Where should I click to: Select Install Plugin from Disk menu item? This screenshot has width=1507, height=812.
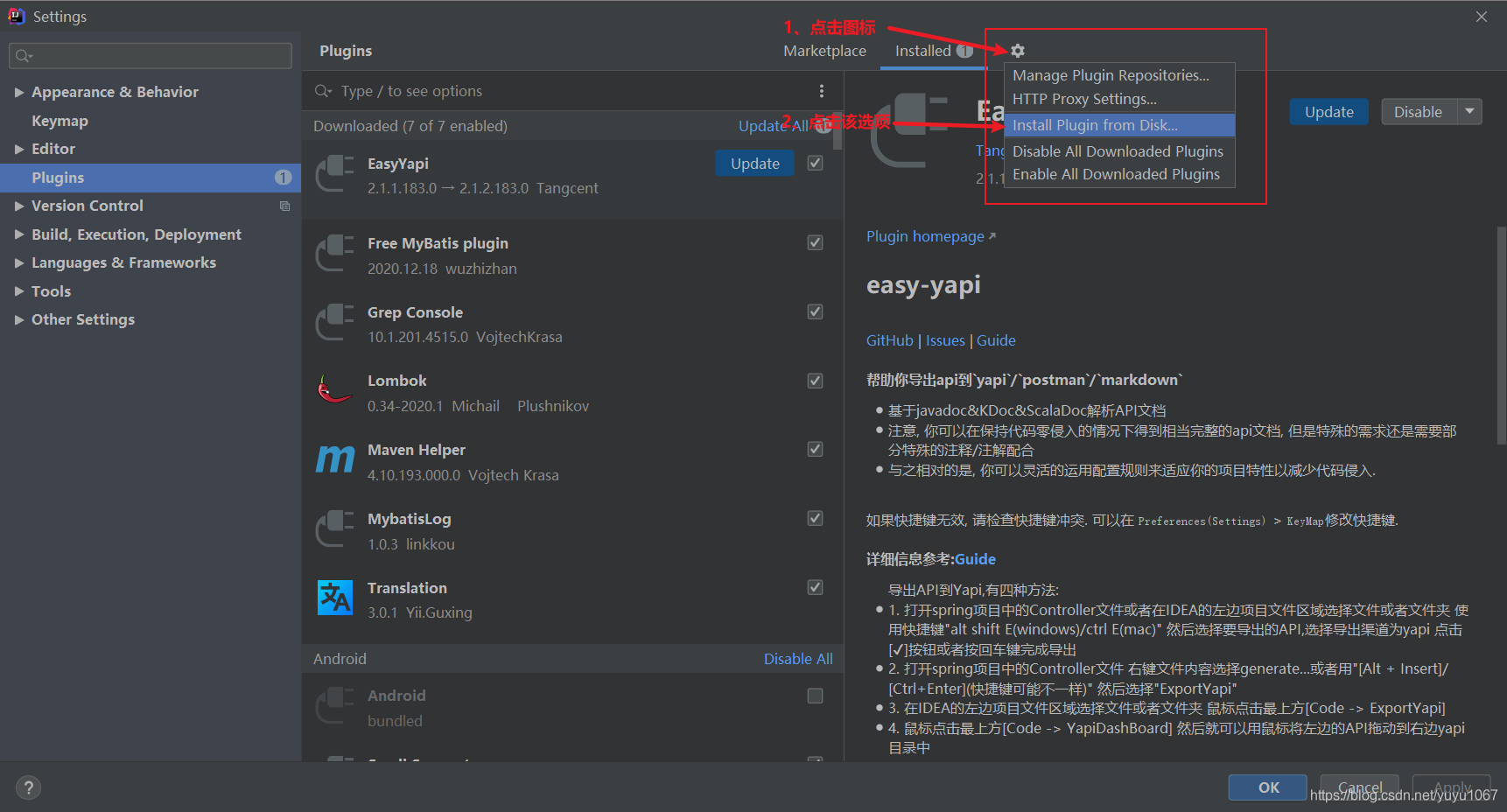[1093, 124]
